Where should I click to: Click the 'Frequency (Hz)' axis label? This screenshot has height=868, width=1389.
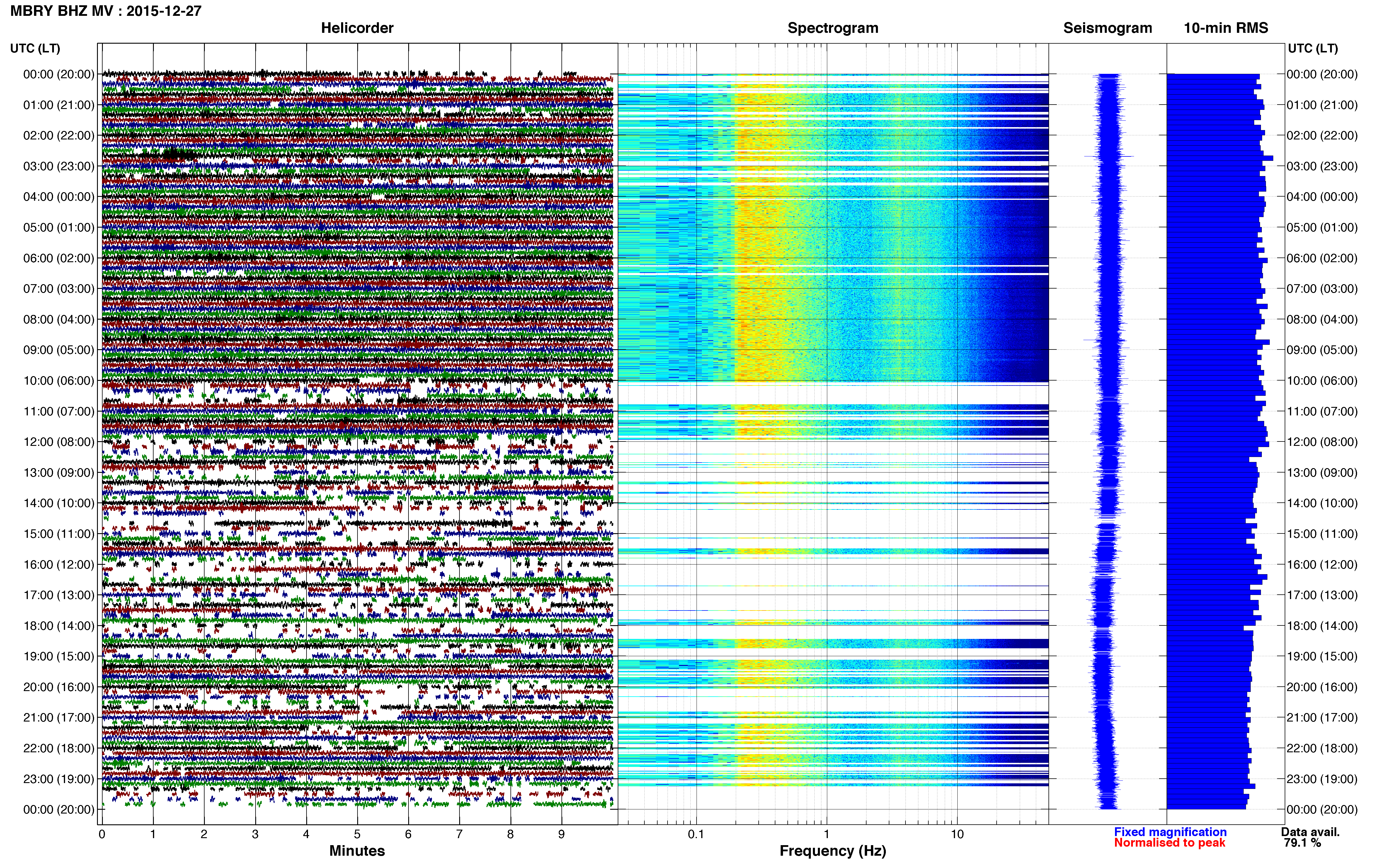pos(833,851)
